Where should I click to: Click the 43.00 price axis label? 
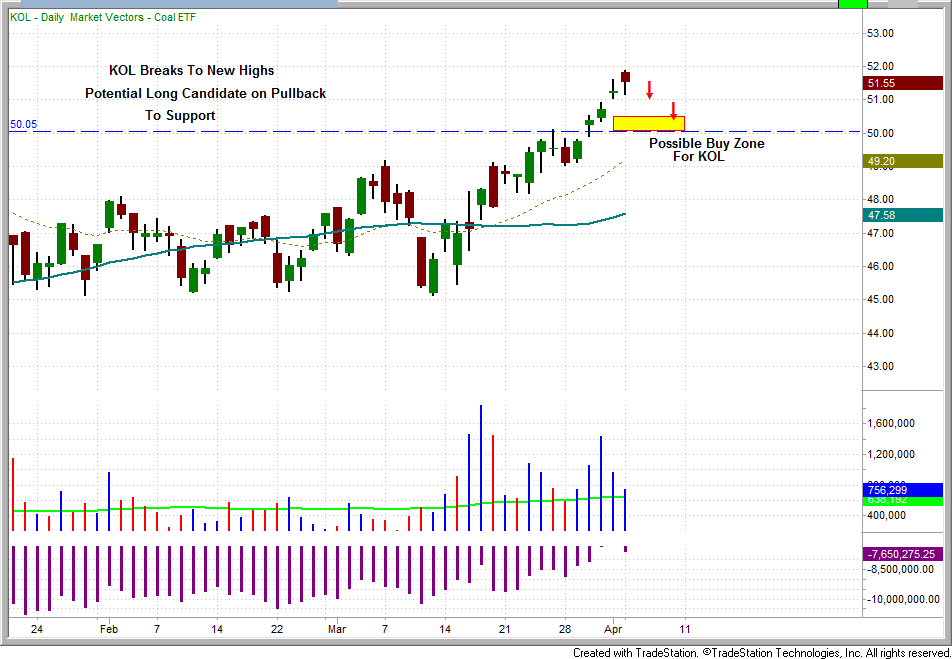click(x=880, y=366)
